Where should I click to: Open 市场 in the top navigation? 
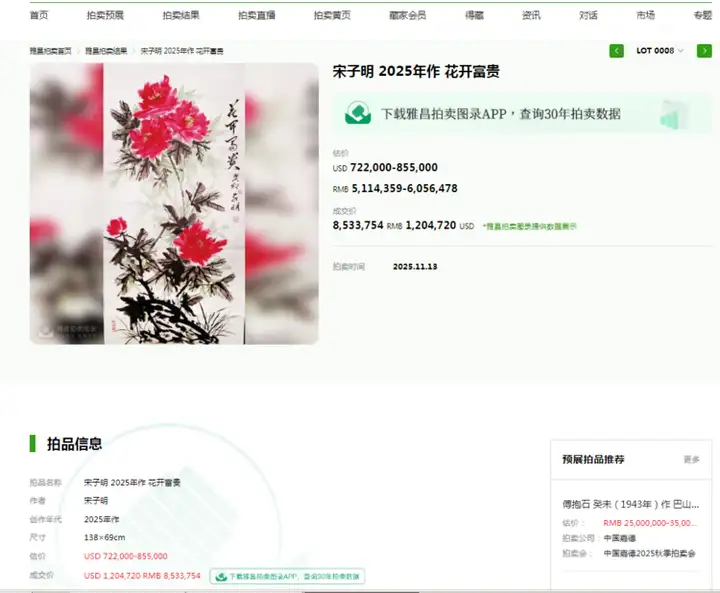tap(646, 15)
